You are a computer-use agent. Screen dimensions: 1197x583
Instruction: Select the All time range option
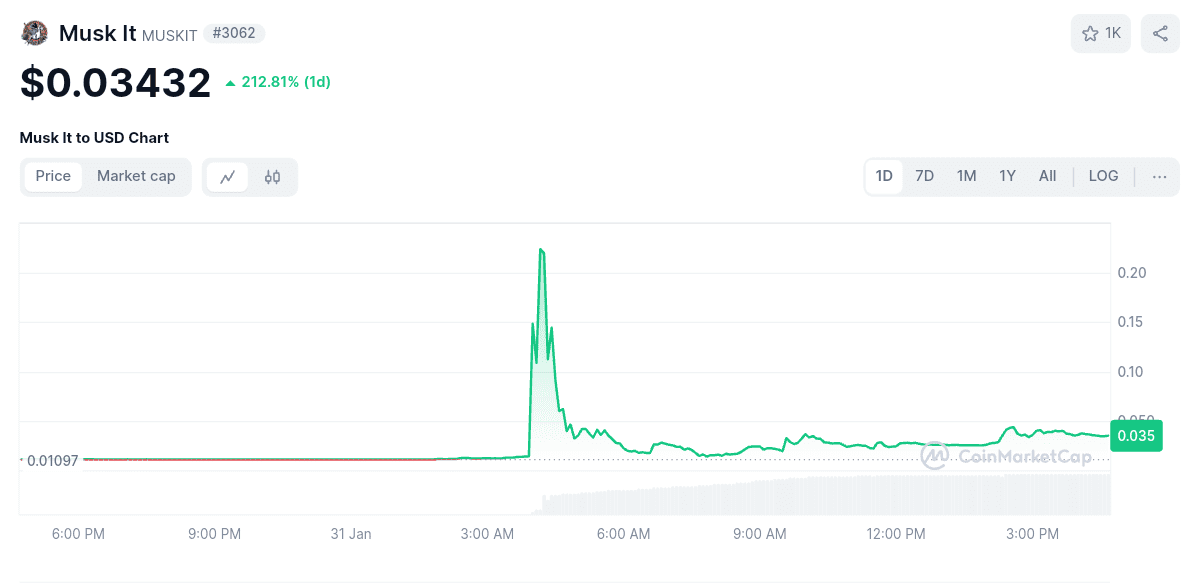pos(1047,176)
